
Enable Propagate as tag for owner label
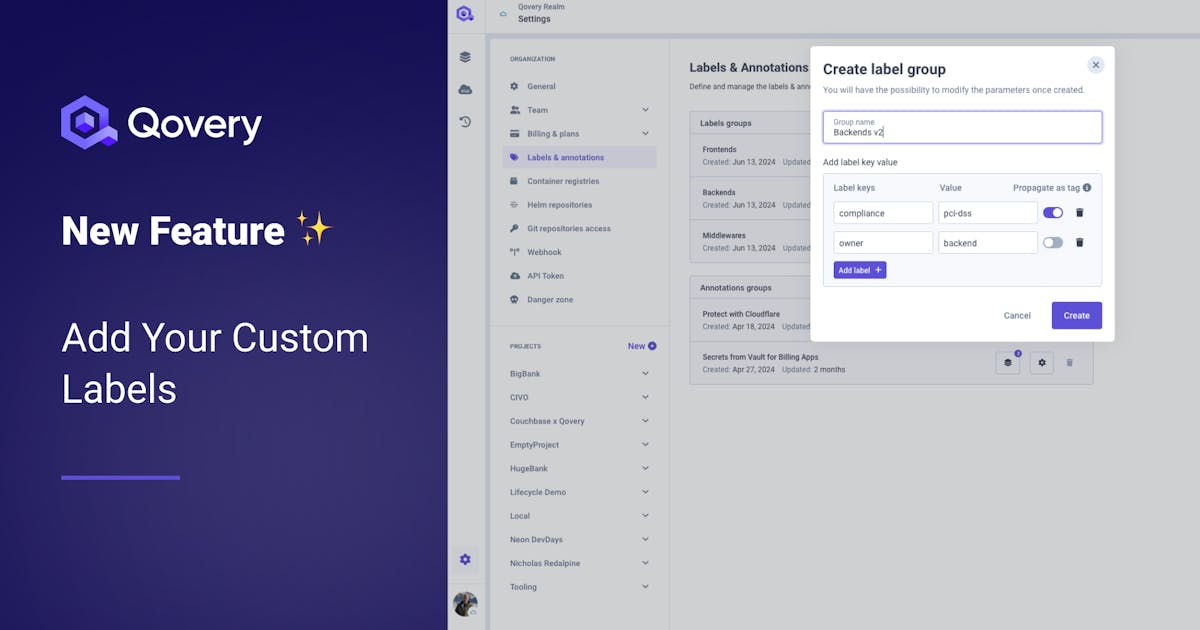click(1053, 242)
